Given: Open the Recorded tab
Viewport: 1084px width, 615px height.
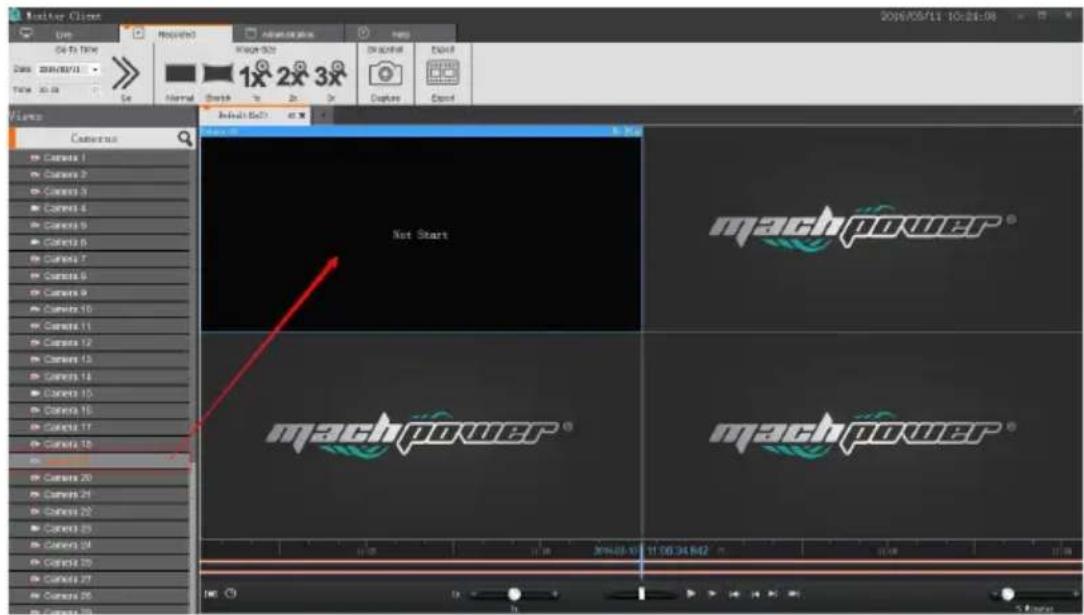Looking at the screenshot, I should point(176,33).
